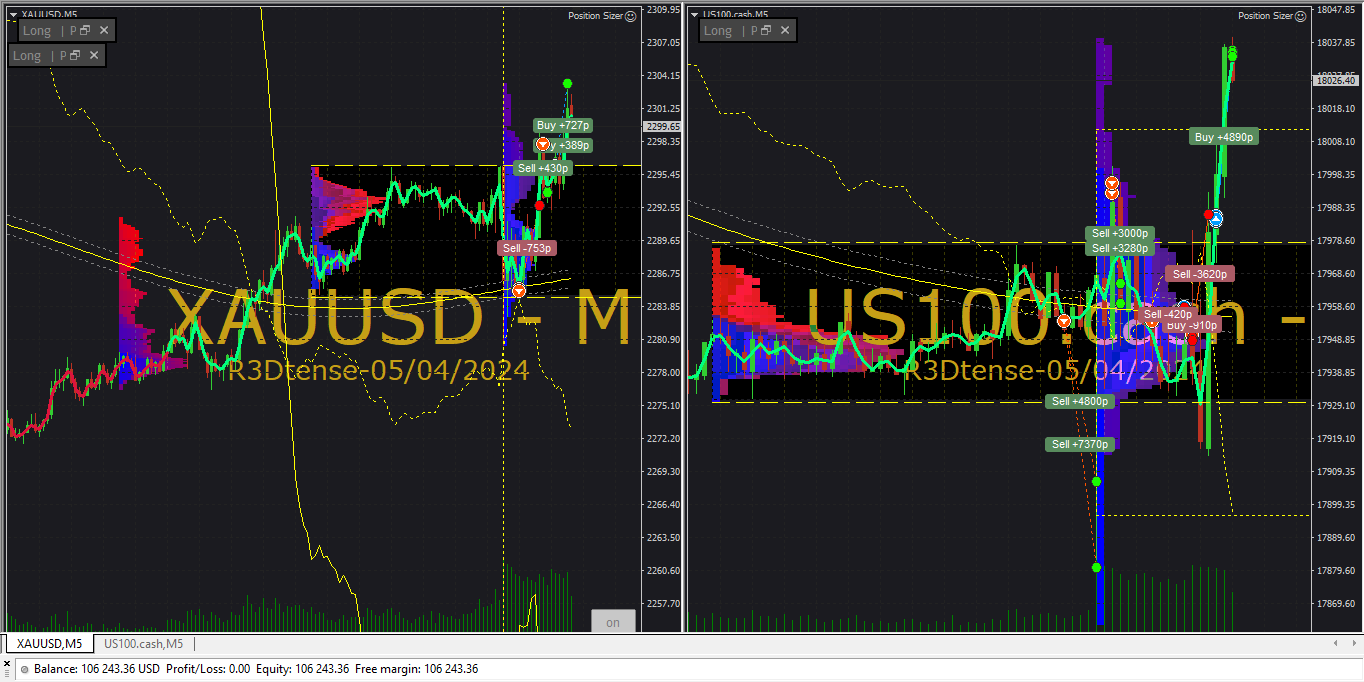Click the P button in US100.cash Long panel
Viewport: 1364px width, 682px height.
click(754, 31)
